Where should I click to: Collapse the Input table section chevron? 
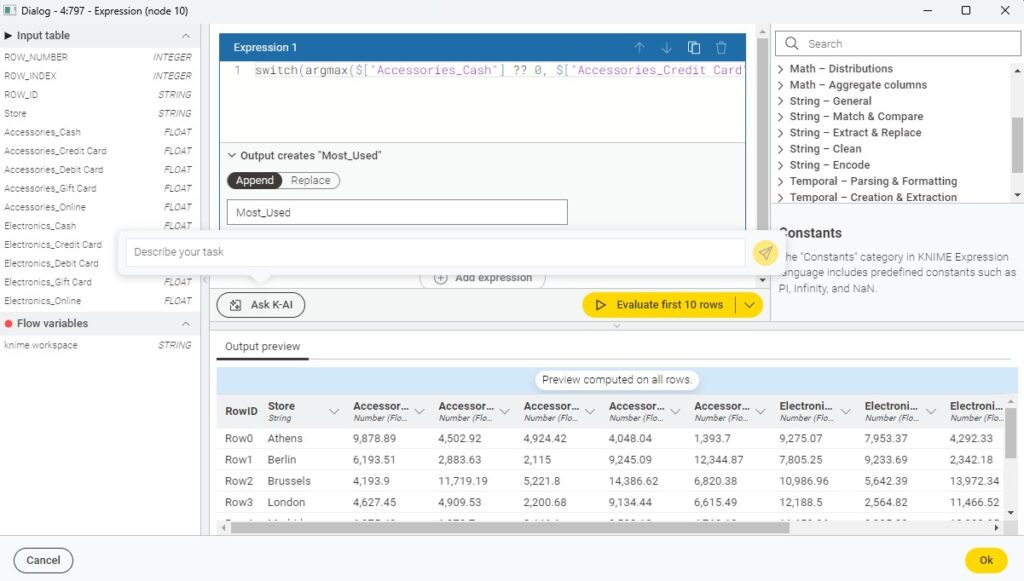[x=185, y=36]
